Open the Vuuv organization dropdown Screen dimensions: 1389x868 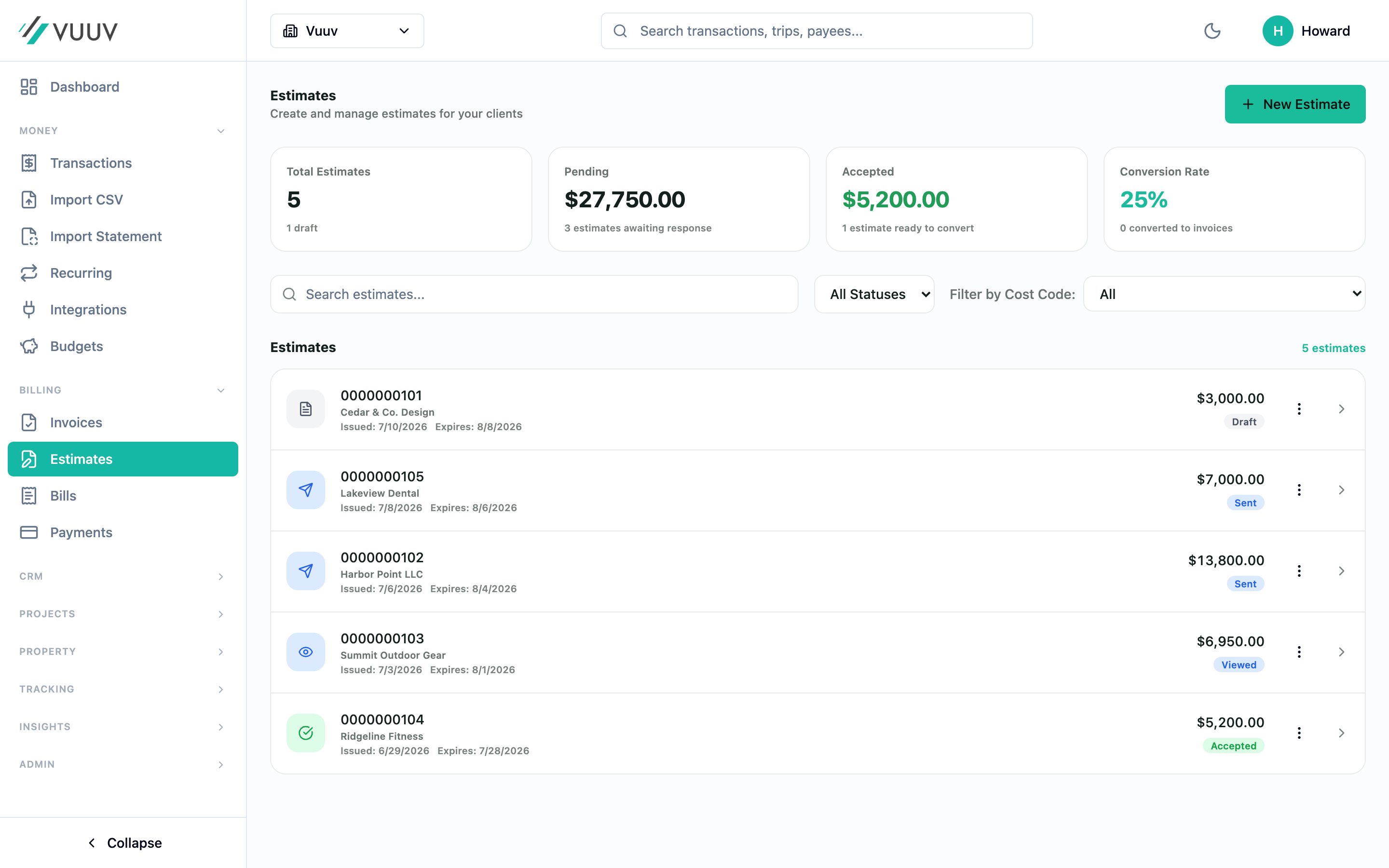347,31
